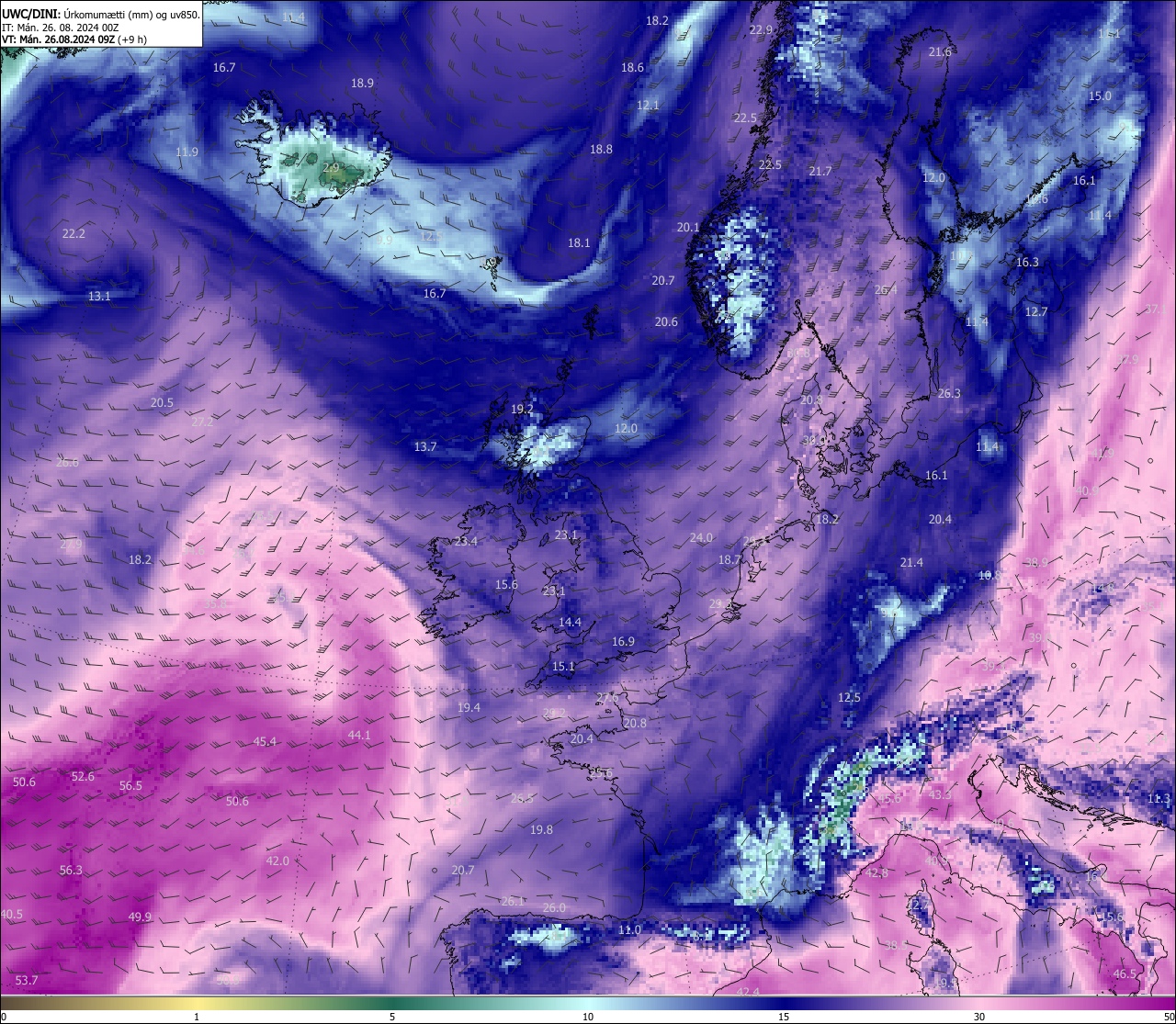Click the value '18.6' on the map
This screenshot has height=1024, width=1176.
(x=632, y=67)
